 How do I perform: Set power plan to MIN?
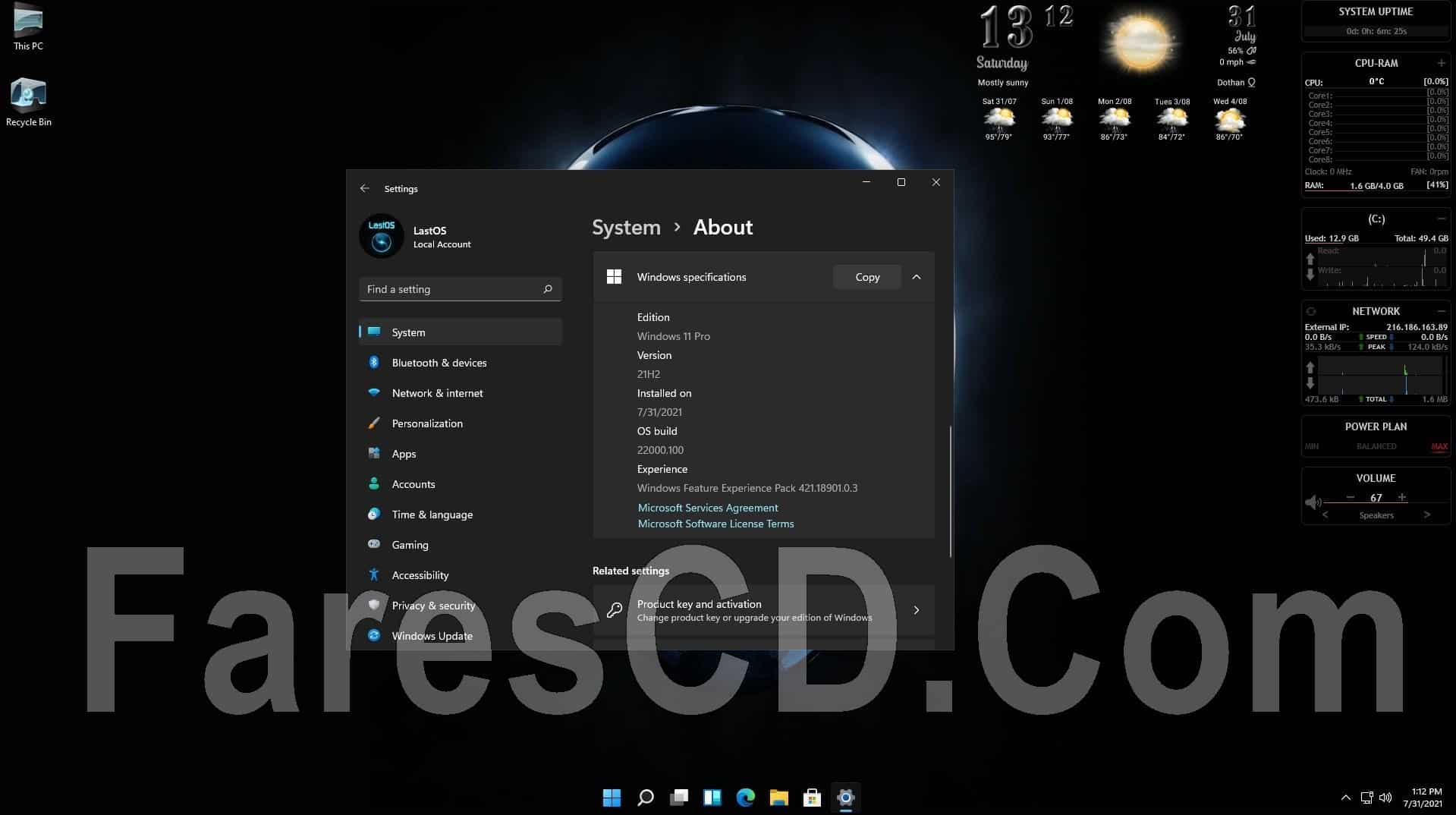pyautogui.click(x=1312, y=446)
